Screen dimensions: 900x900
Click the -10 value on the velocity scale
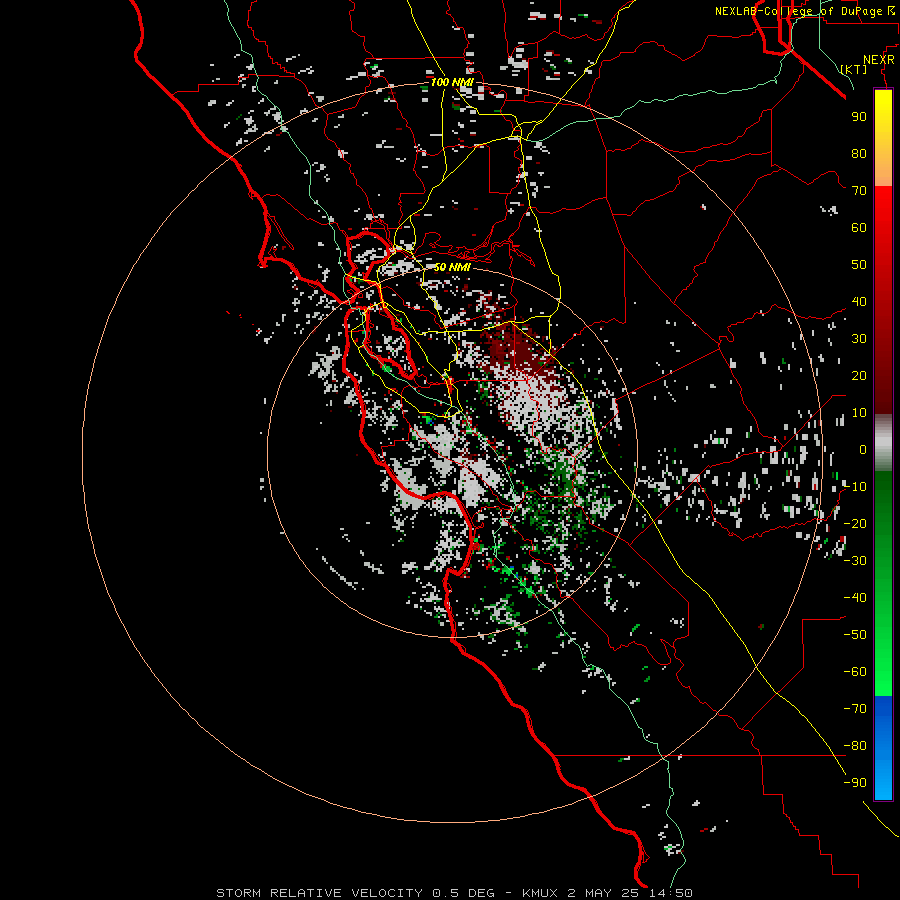(855, 487)
